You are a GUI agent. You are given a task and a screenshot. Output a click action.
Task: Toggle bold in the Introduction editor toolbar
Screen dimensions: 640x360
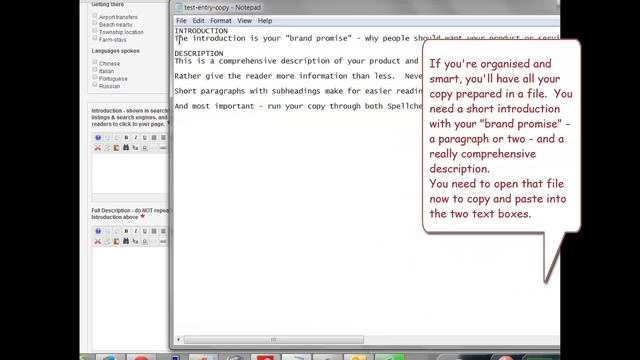(x=126, y=138)
